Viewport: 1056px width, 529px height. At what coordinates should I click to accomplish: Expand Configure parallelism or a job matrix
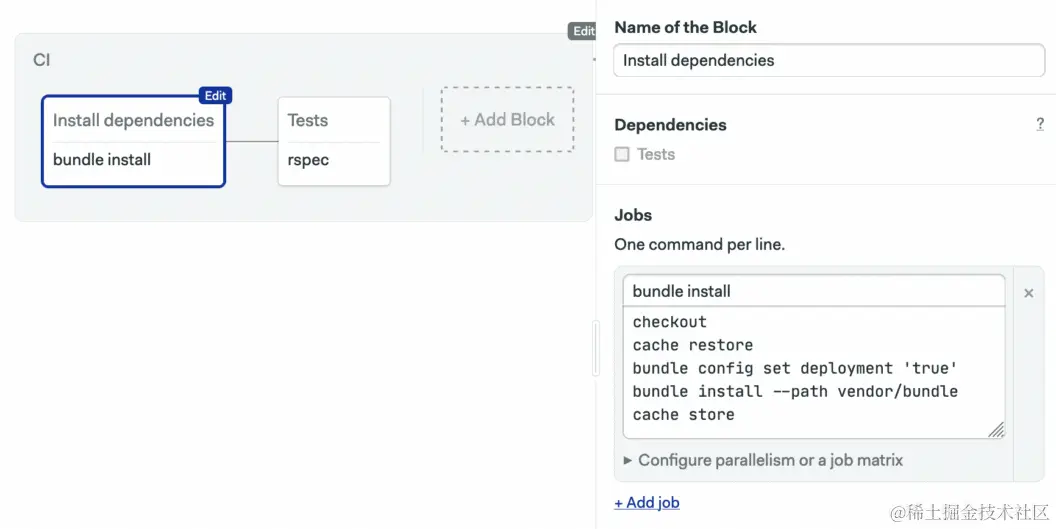(762, 460)
